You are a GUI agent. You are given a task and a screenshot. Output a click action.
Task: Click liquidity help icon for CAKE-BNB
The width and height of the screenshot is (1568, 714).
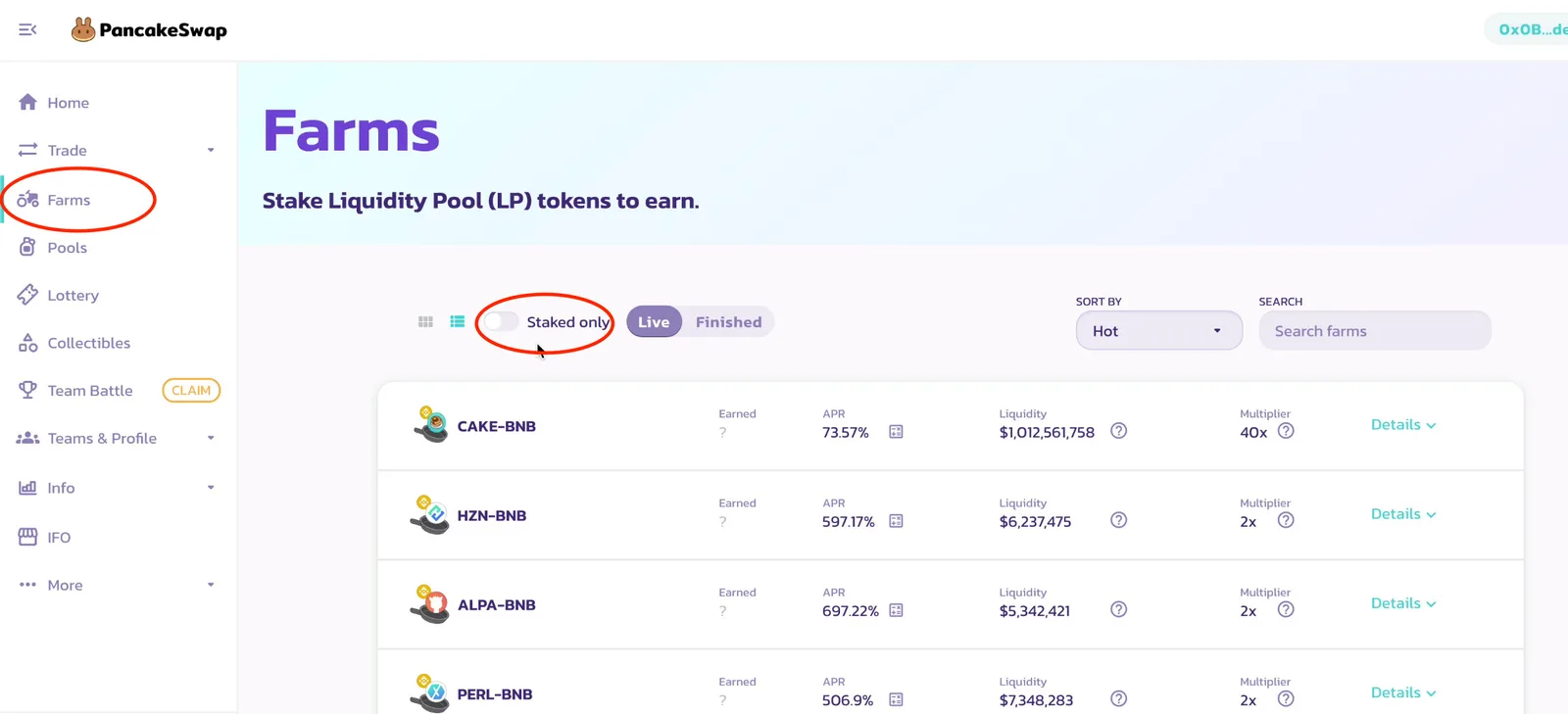coord(1118,431)
